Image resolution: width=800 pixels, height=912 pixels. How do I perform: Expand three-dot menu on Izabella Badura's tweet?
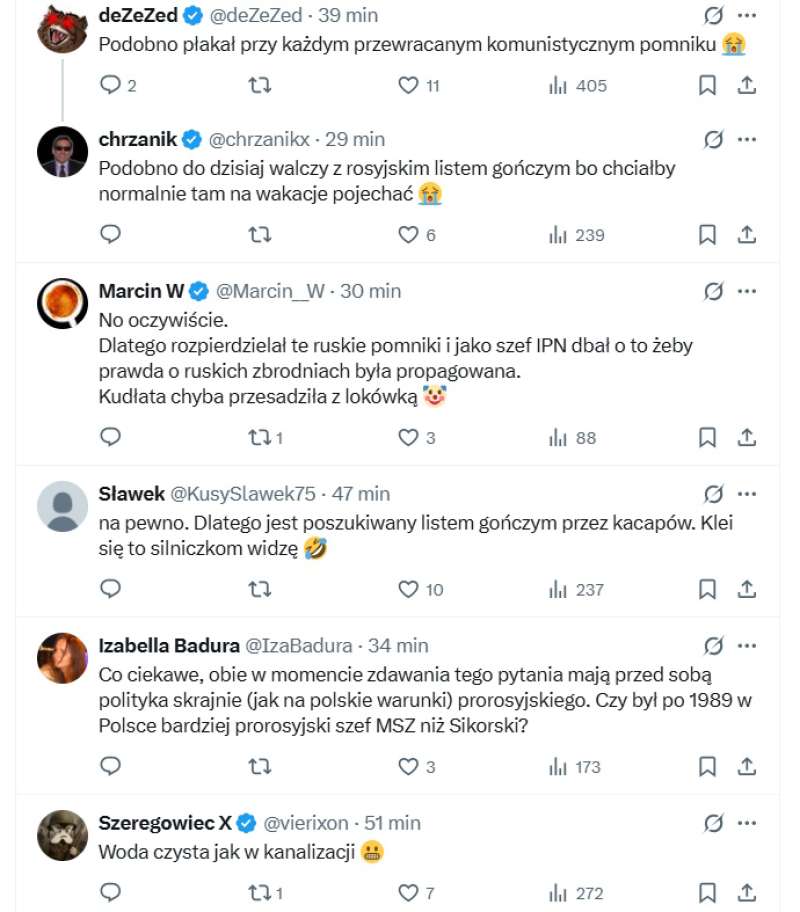pos(746,645)
